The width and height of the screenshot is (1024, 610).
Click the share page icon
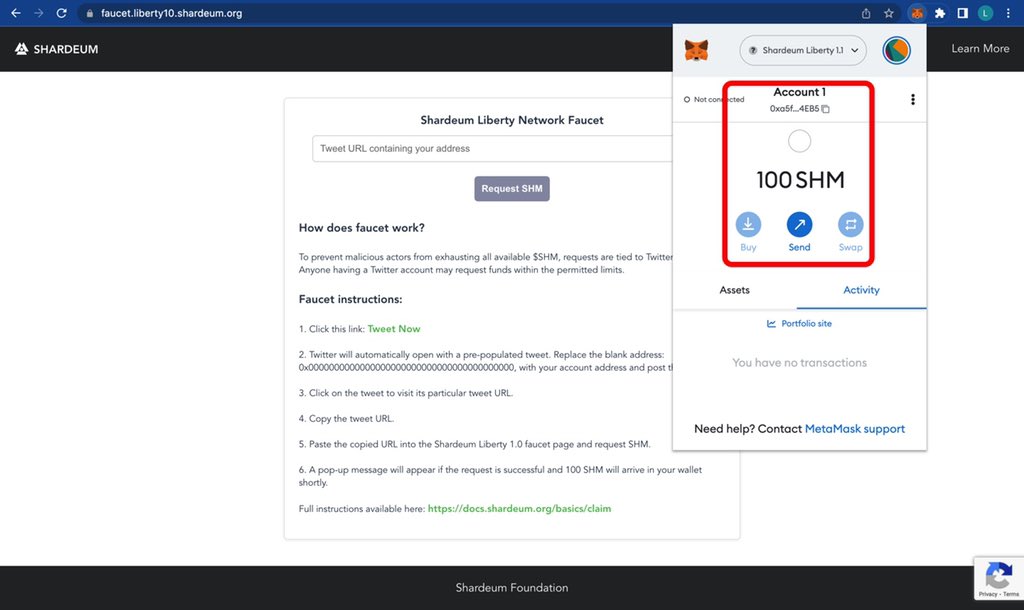pos(866,13)
